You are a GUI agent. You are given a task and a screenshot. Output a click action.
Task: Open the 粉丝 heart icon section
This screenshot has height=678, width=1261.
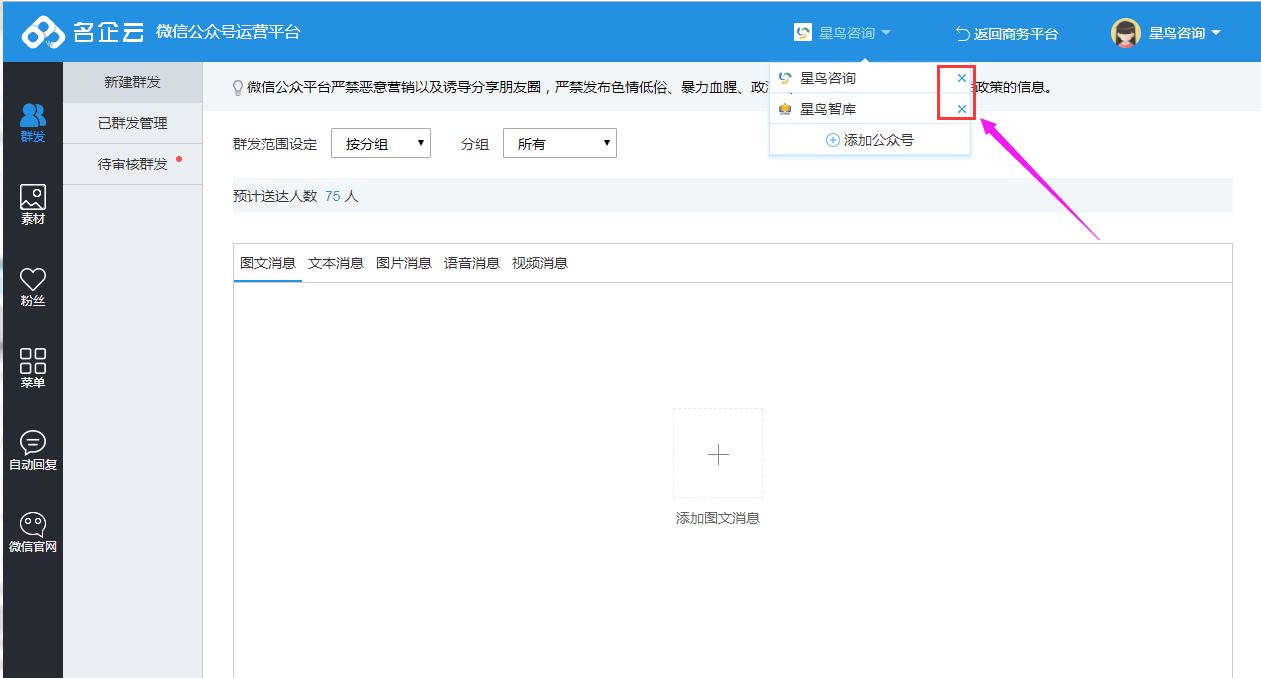point(32,286)
